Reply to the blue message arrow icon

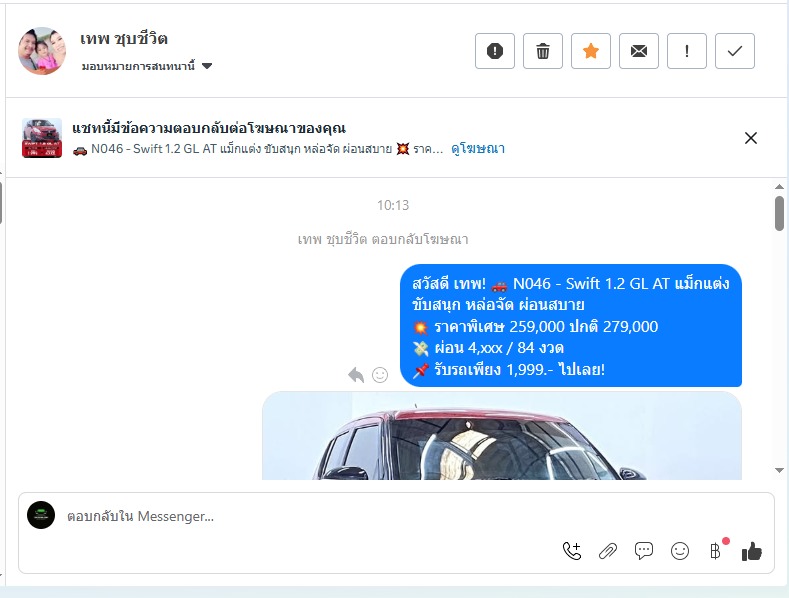(x=356, y=375)
